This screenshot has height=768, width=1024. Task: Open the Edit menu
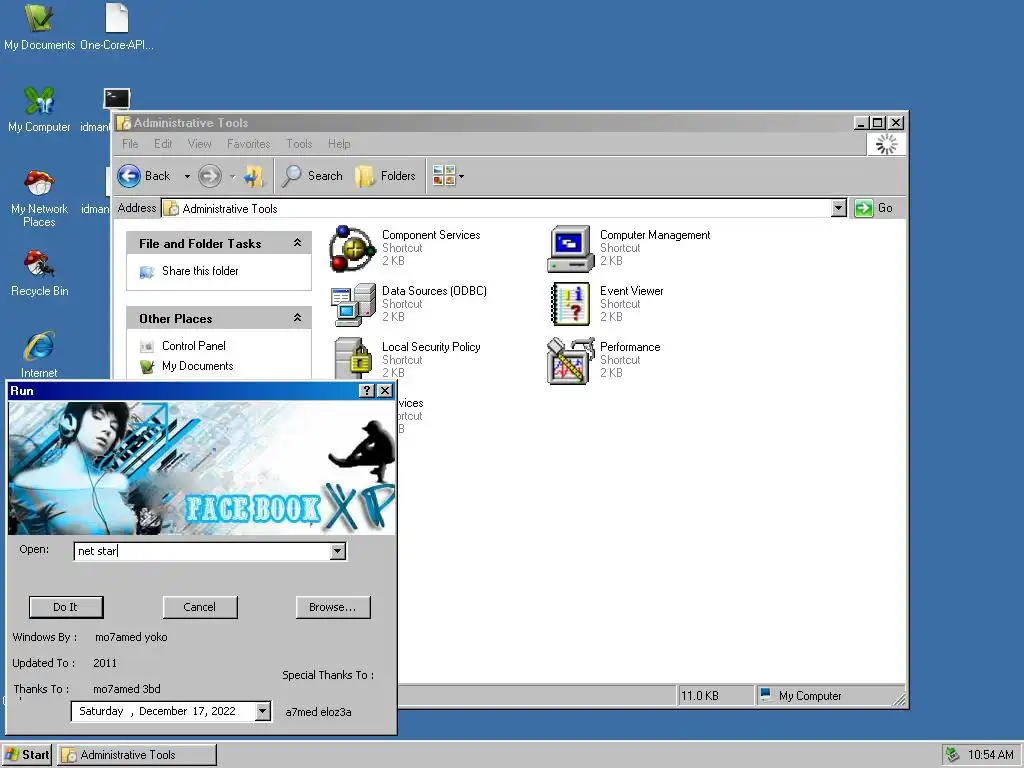(163, 144)
